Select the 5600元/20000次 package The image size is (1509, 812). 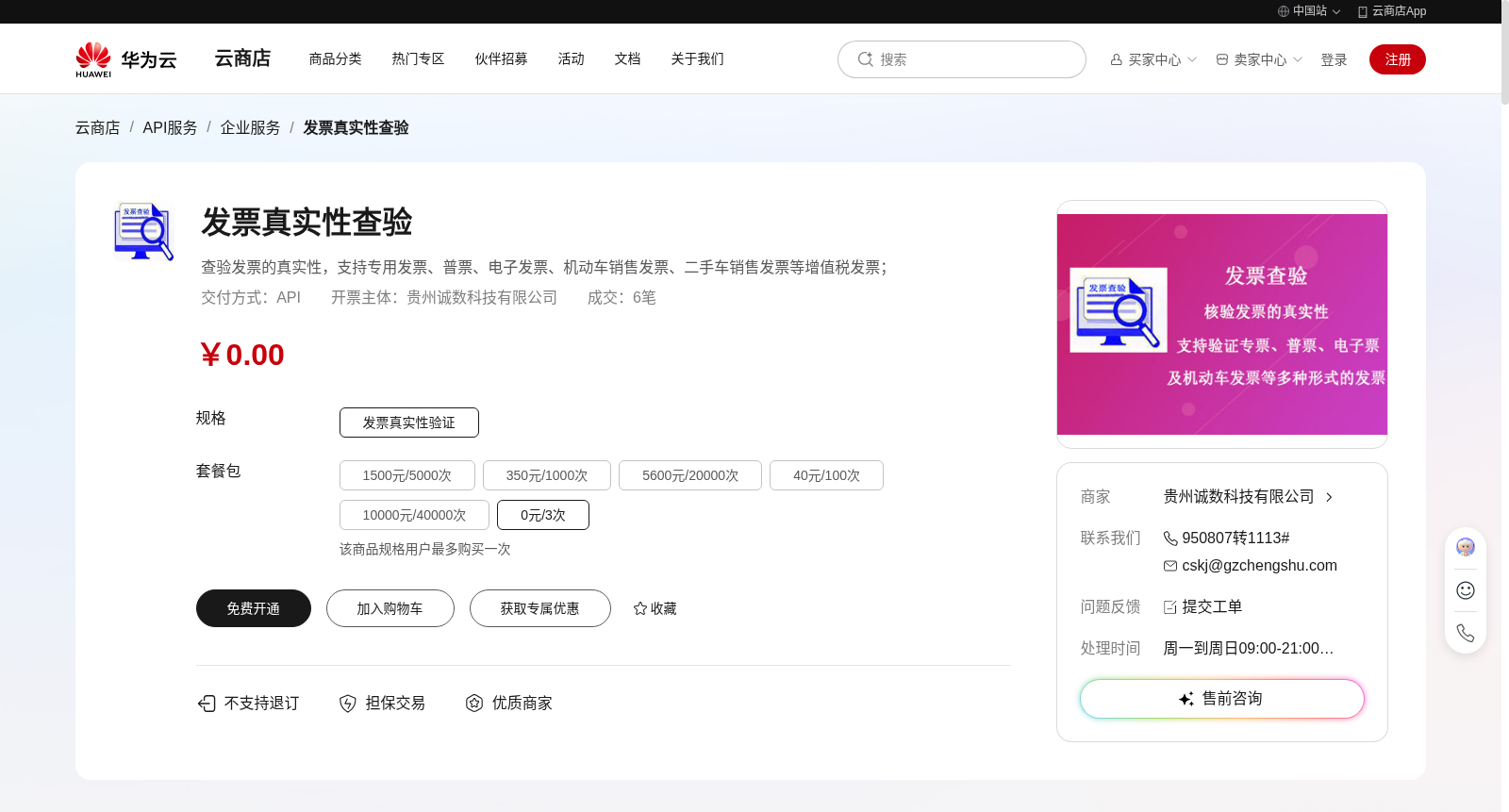click(x=690, y=475)
